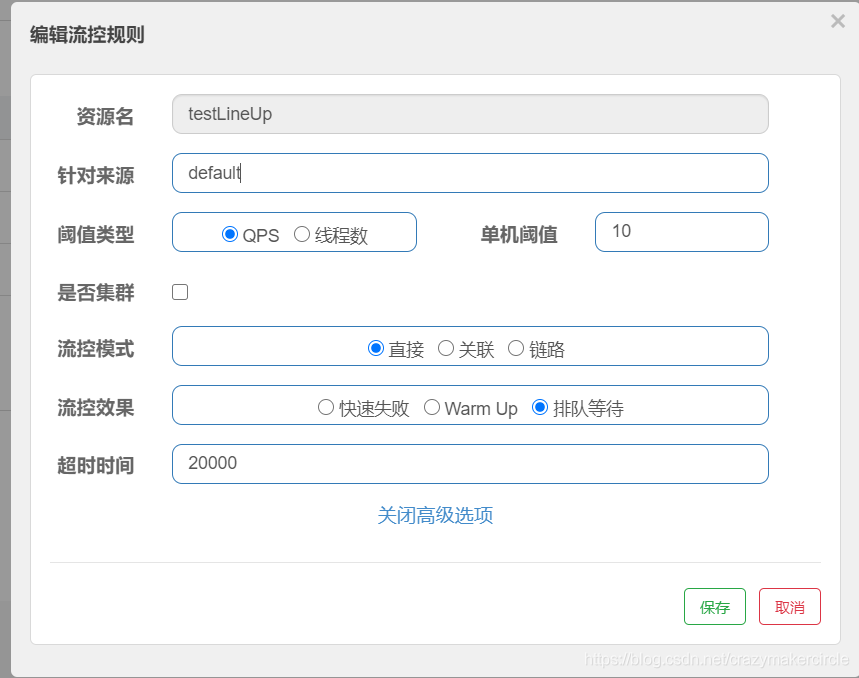This screenshot has width=859, height=678.
Task: Click the 取消 cancel button
Action: pos(789,606)
